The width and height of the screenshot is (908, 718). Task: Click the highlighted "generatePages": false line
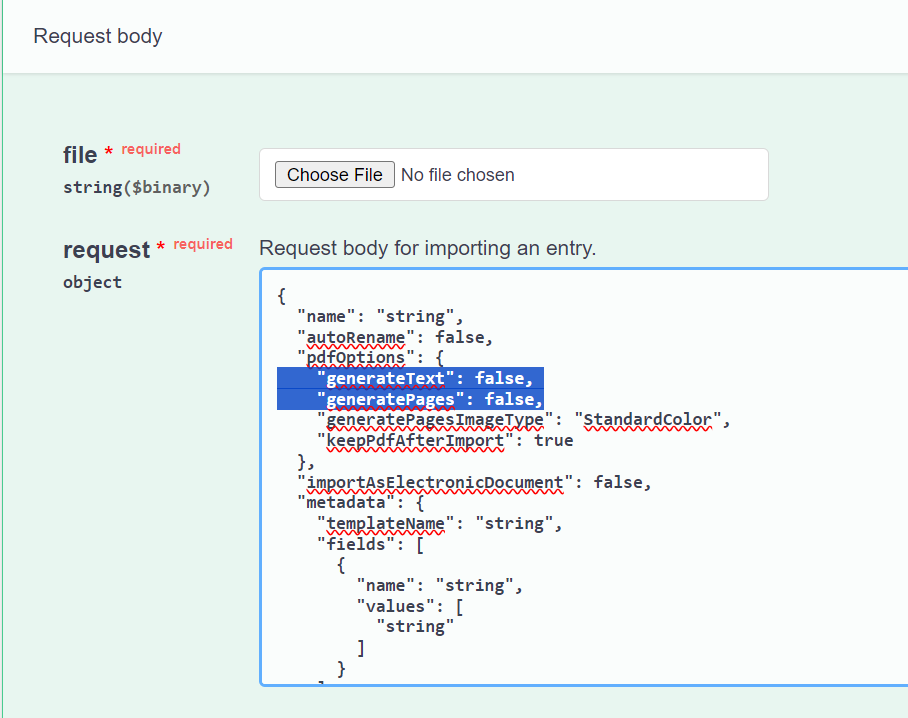tap(430, 399)
